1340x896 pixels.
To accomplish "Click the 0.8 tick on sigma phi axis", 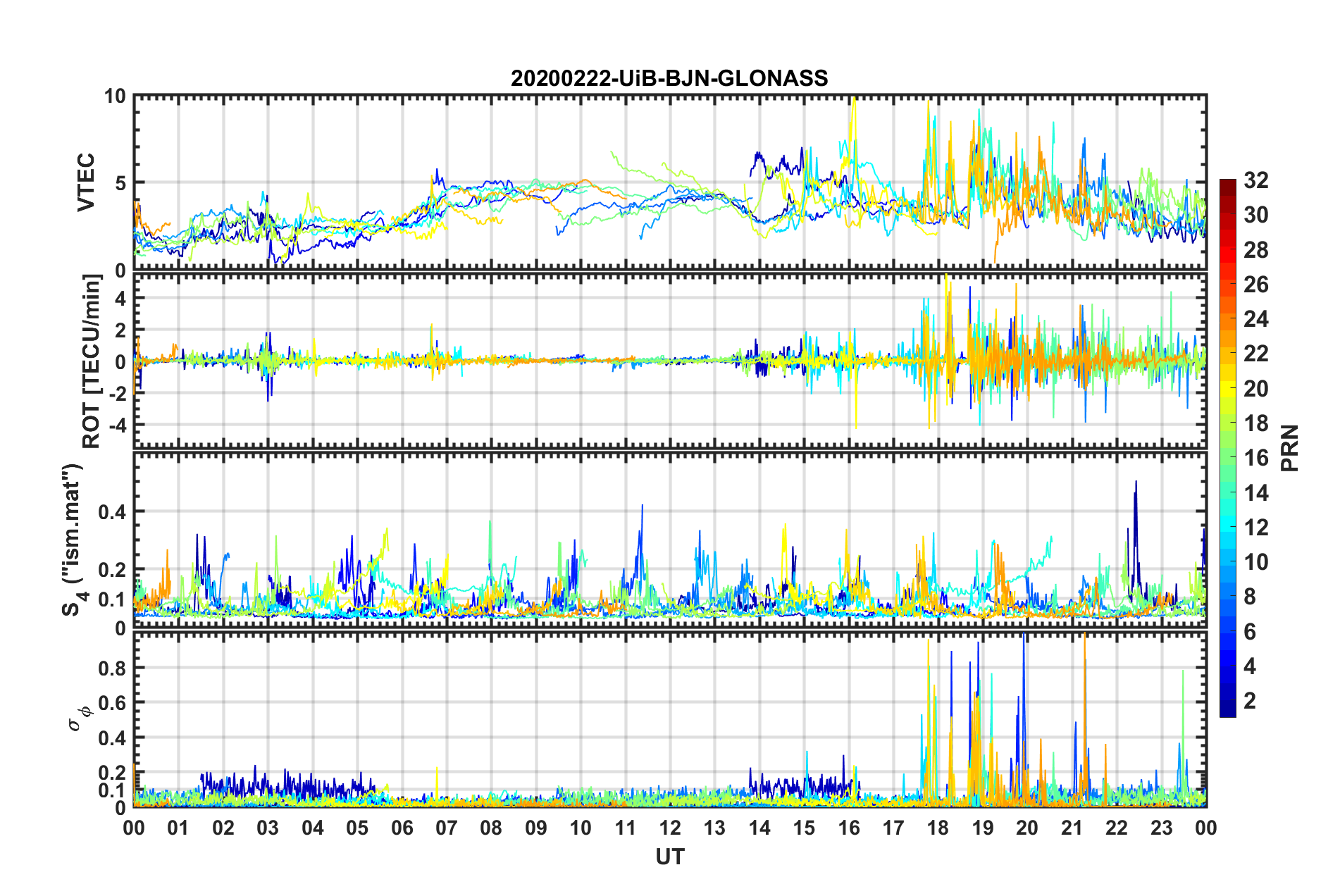I will [x=113, y=668].
